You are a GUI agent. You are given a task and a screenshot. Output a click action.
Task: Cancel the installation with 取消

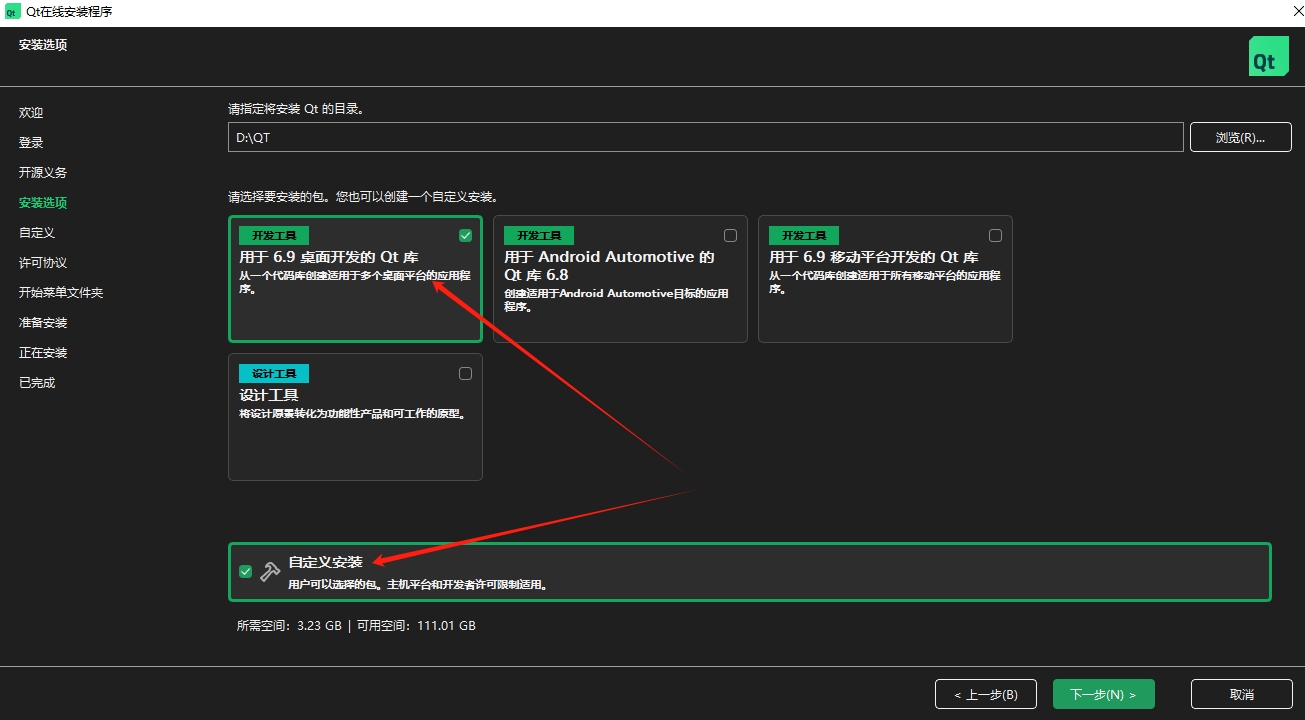1241,694
